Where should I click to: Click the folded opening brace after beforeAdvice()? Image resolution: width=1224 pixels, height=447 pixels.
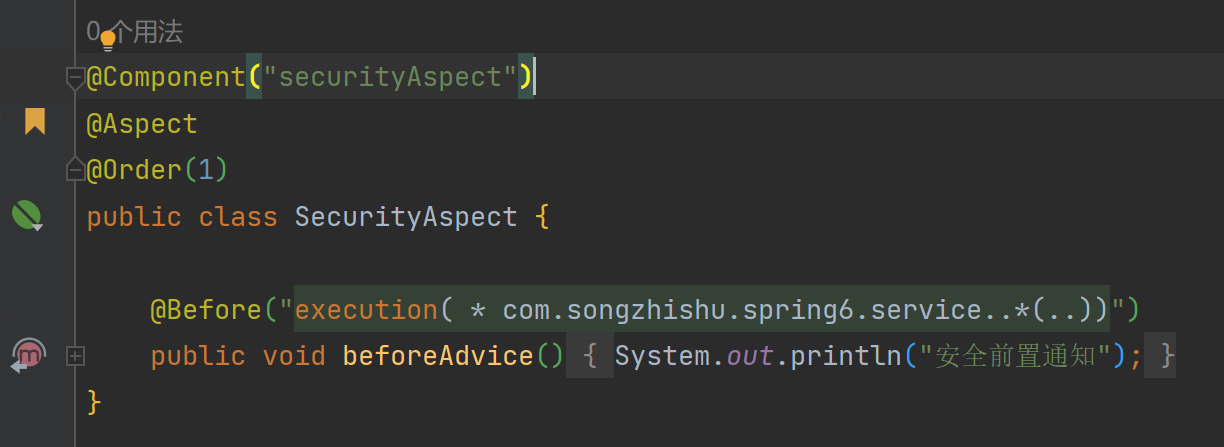[591, 356]
